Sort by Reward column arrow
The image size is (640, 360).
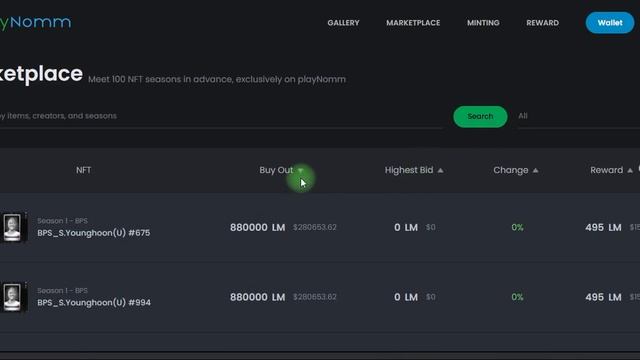[630, 170]
